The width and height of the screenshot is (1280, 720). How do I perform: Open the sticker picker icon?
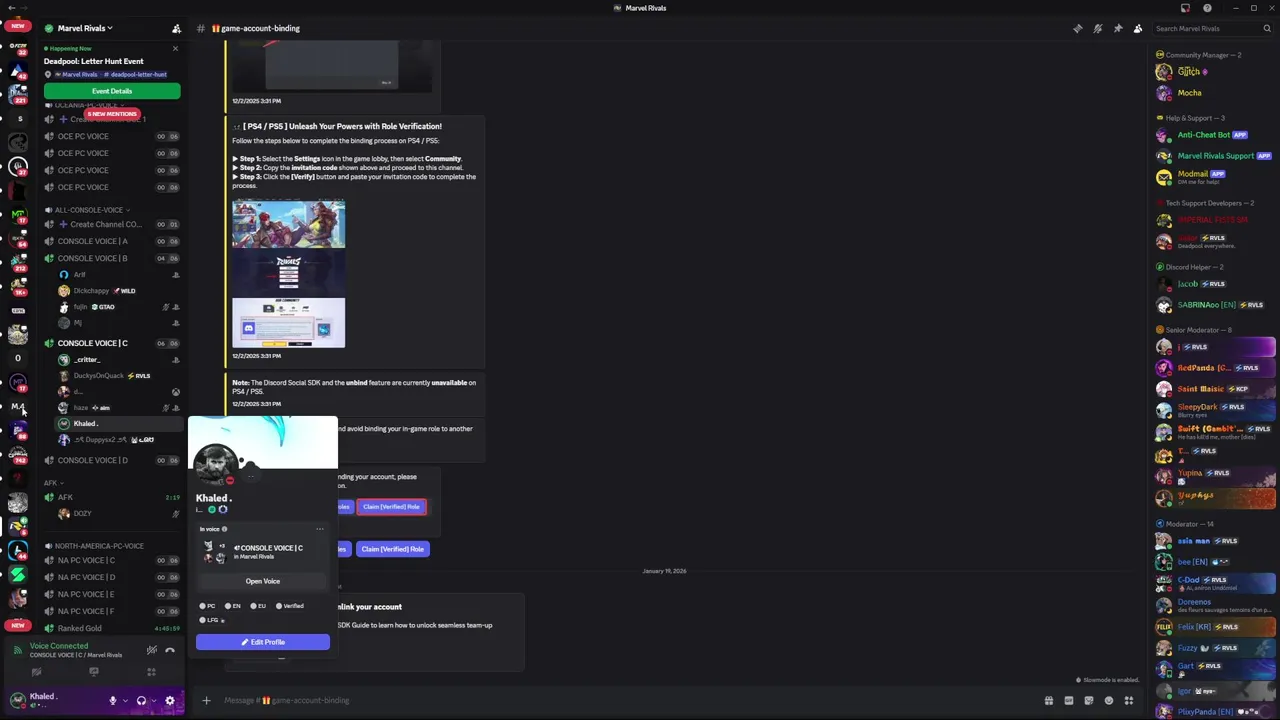(x=1089, y=700)
